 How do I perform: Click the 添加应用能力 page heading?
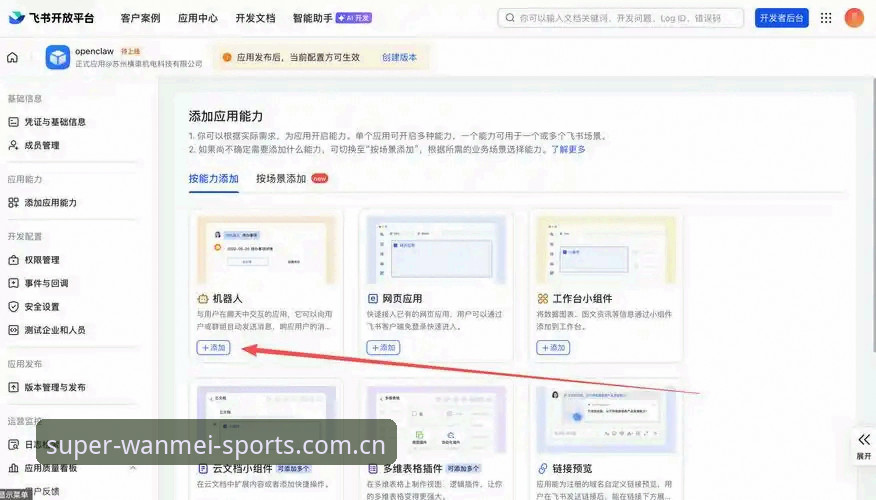tap(226, 116)
